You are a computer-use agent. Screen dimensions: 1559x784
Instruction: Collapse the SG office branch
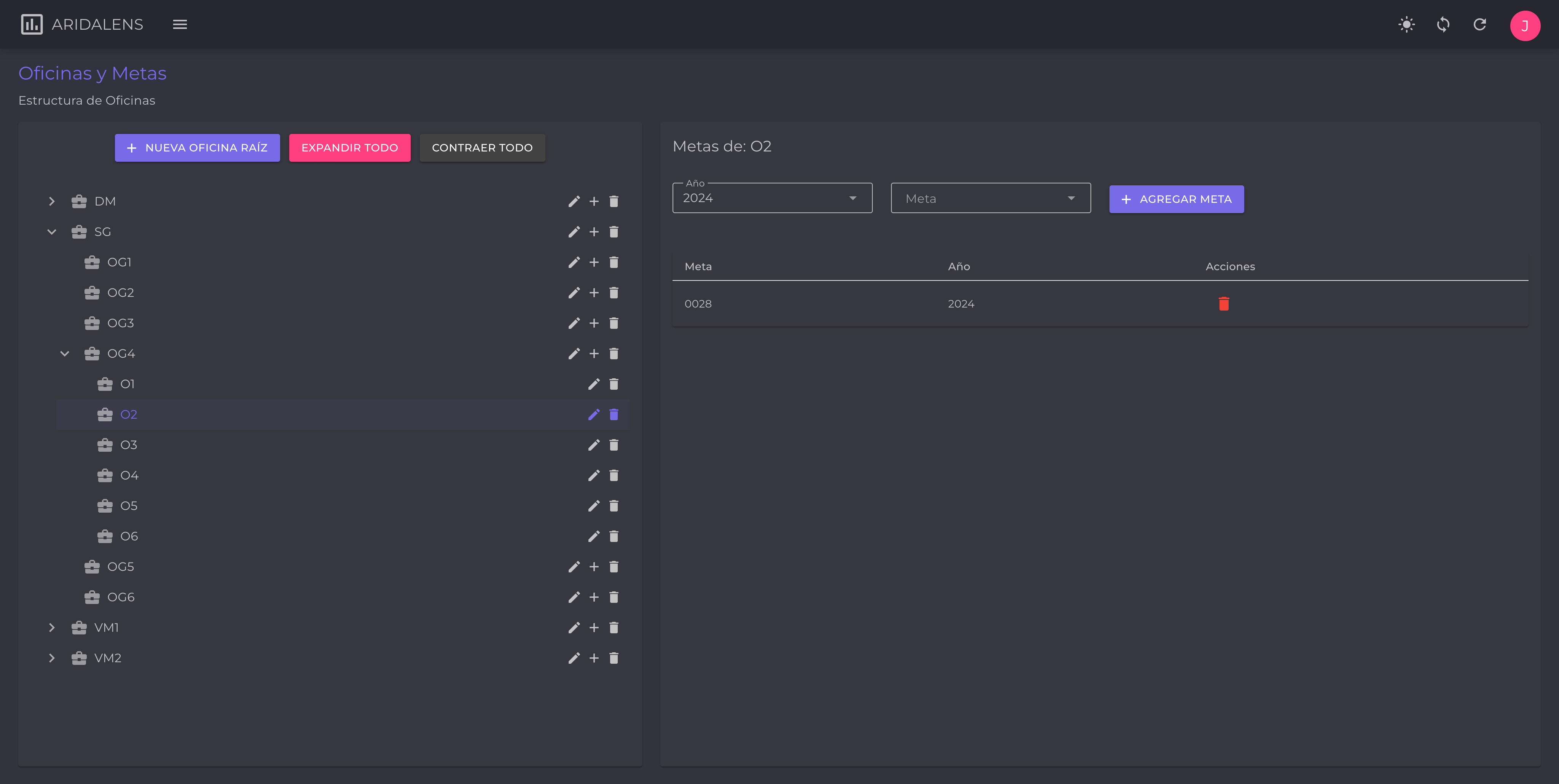51,232
